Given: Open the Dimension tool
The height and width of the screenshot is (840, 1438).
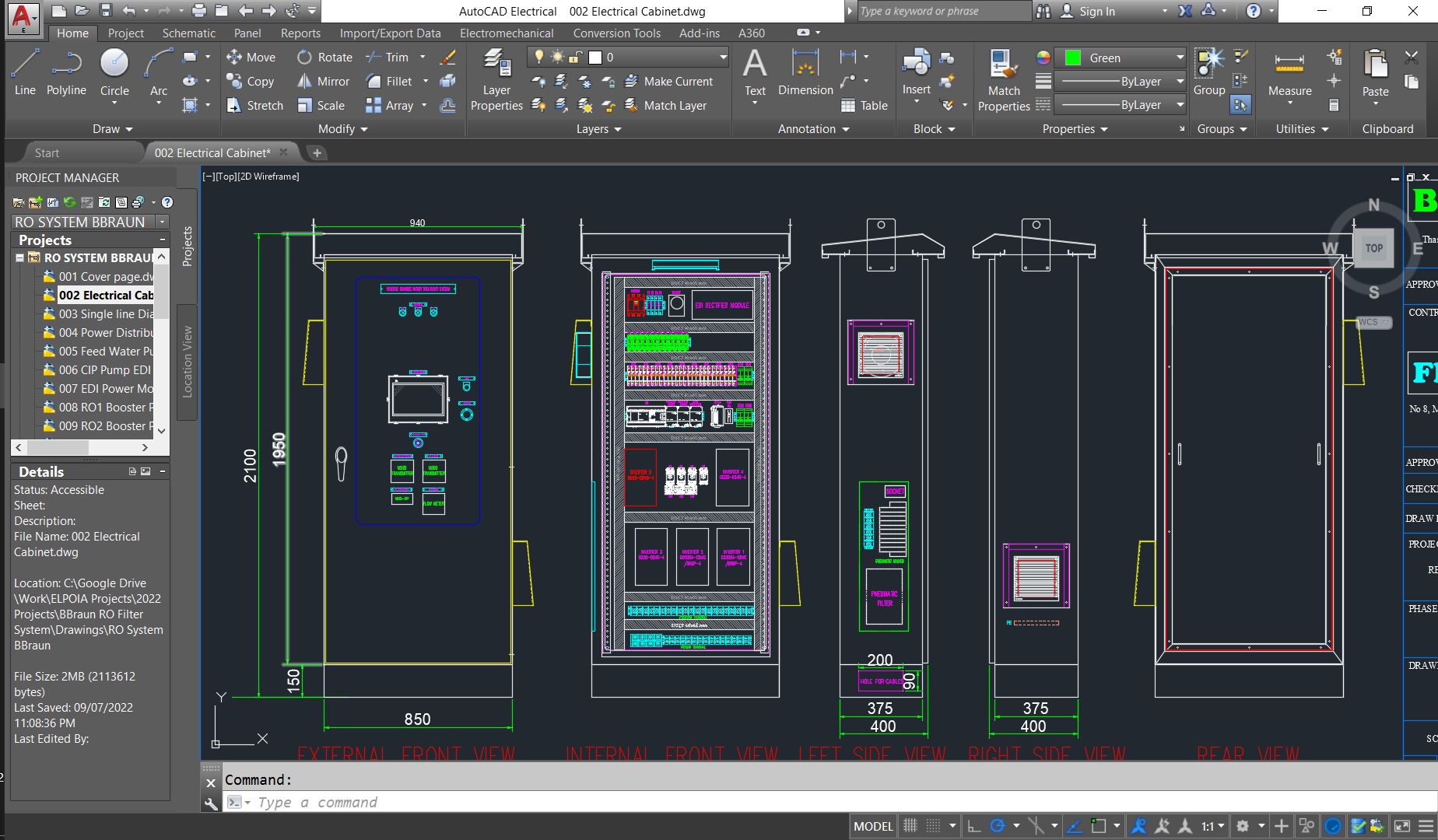Looking at the screenshot, I should point(805,74).
